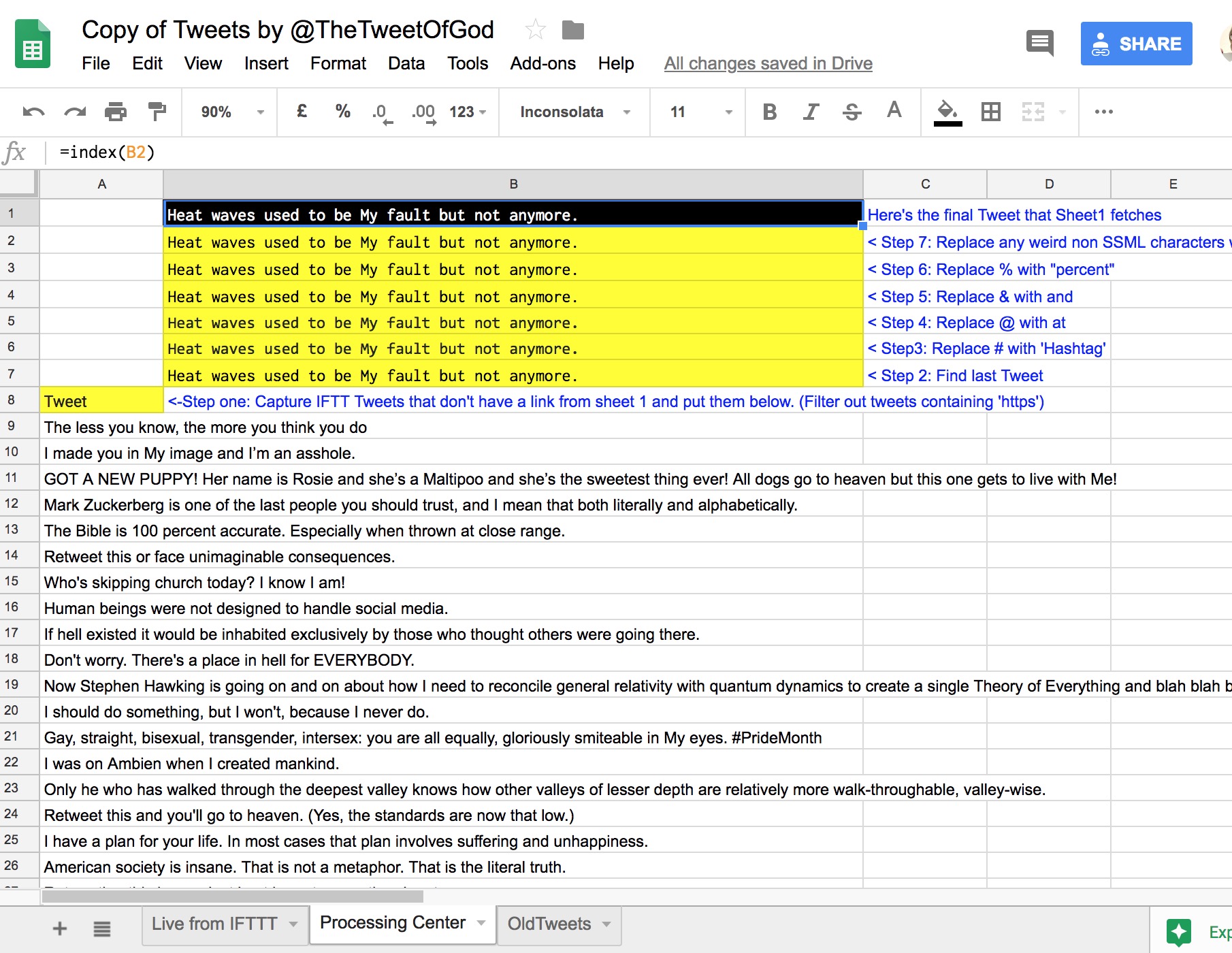
Task: Click the merge cells icon
Action: pyautogui.click(x=1033, y=112)
